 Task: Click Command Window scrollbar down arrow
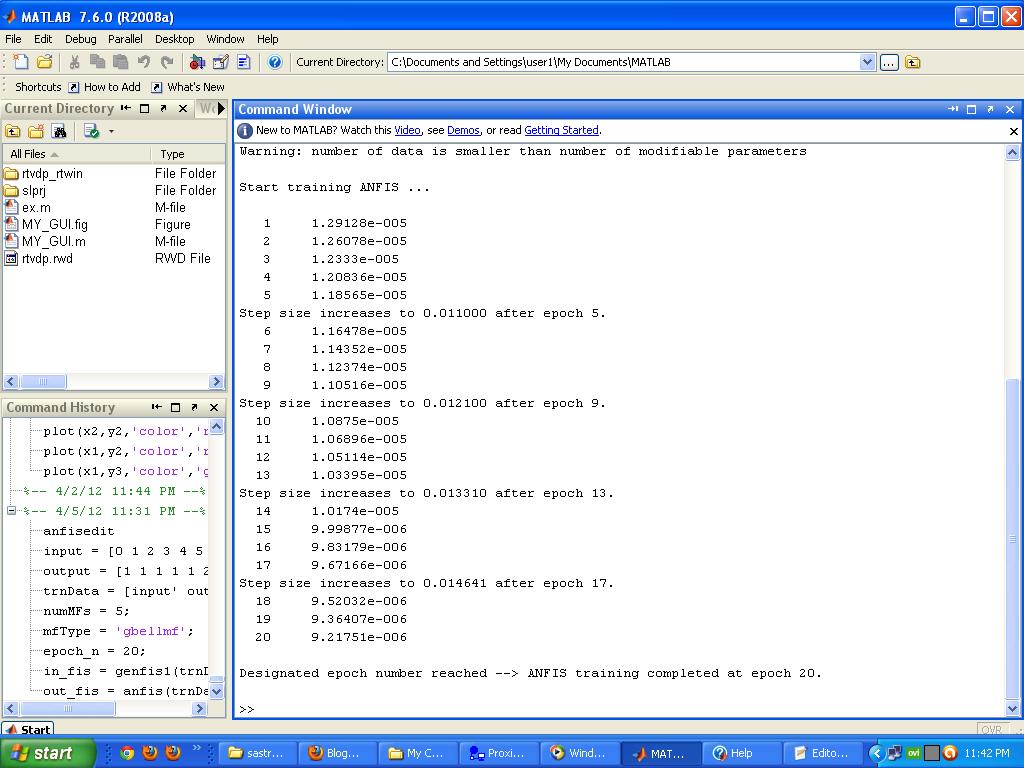pos(1012,708)
